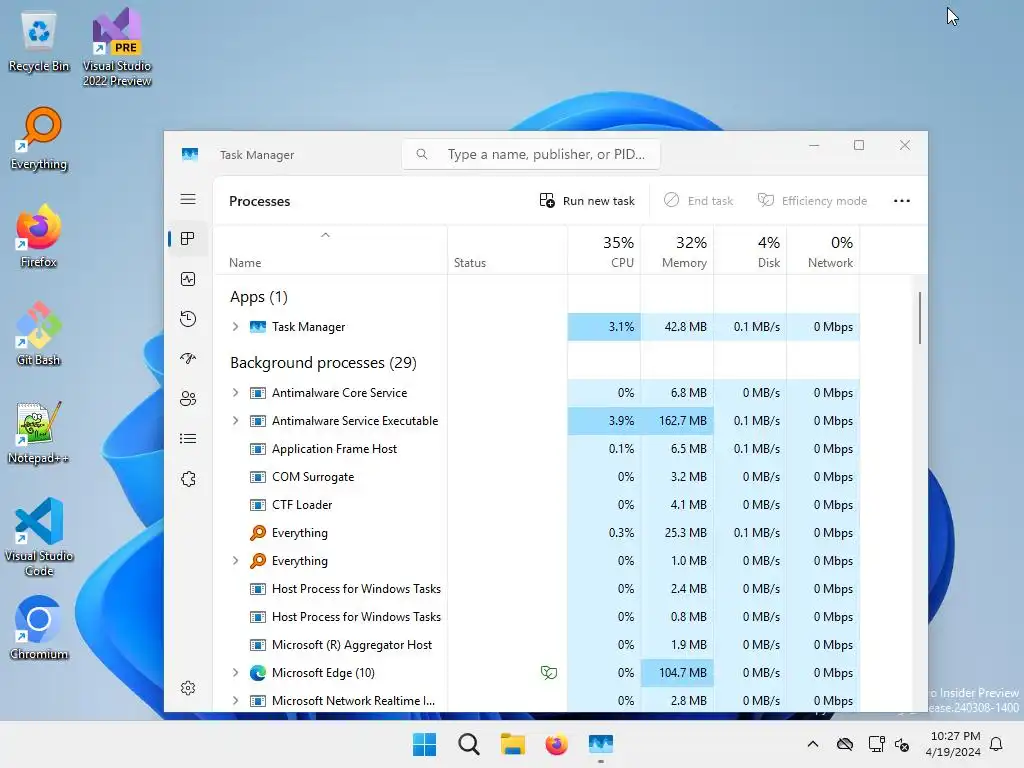Click the efficiency mode leaf icon on Microsoft Edge row
The image size is (1024, 768).
(x=549, y=673)
